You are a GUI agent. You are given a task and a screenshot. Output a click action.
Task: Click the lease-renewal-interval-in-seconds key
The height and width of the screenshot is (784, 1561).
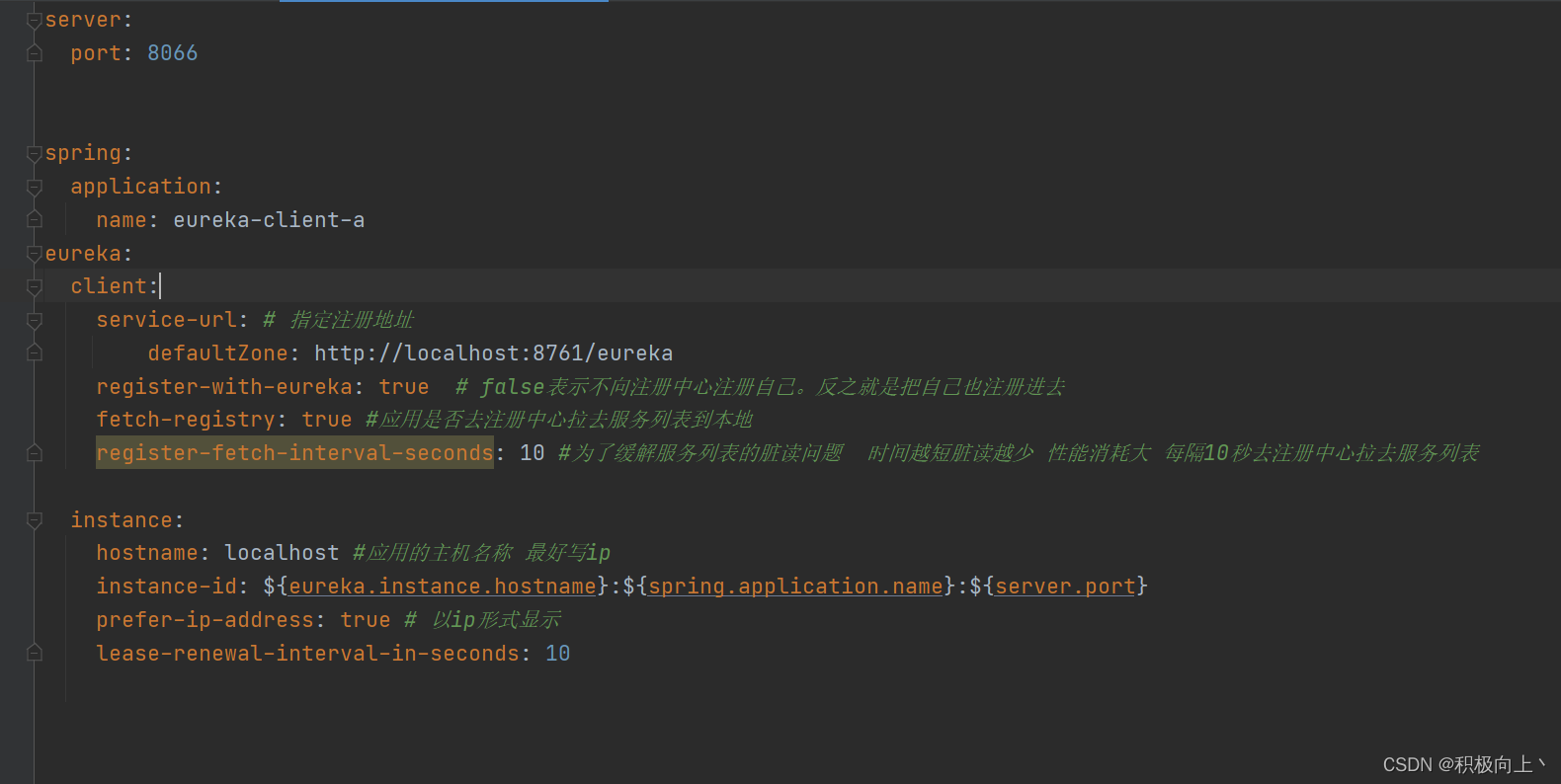click(307, 654)
